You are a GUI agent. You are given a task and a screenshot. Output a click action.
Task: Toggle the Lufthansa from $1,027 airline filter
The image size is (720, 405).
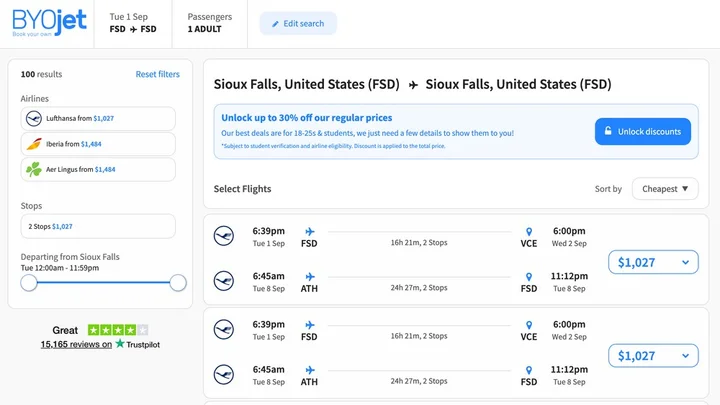pos(98,118)
